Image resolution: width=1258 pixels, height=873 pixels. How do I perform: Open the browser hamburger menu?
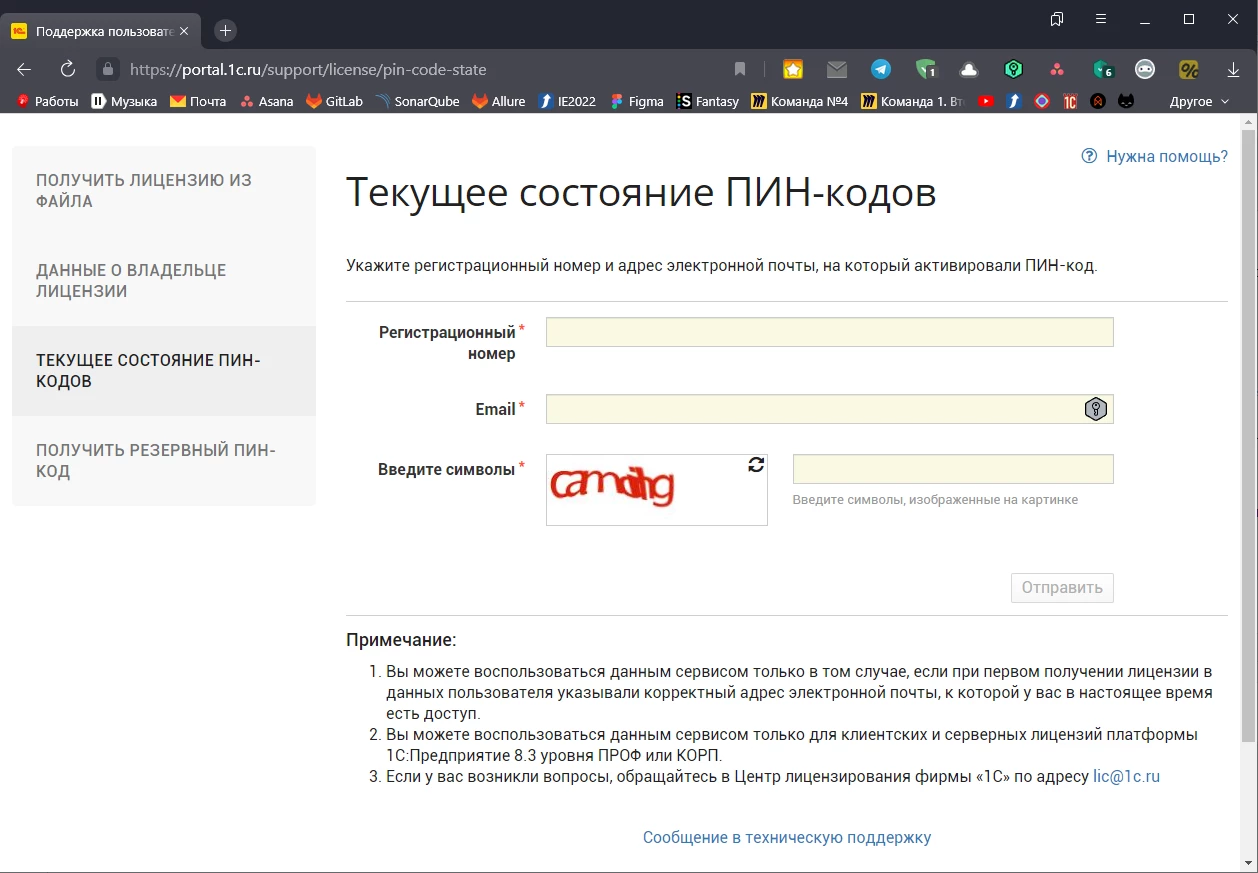click(x=1101, y=19)
